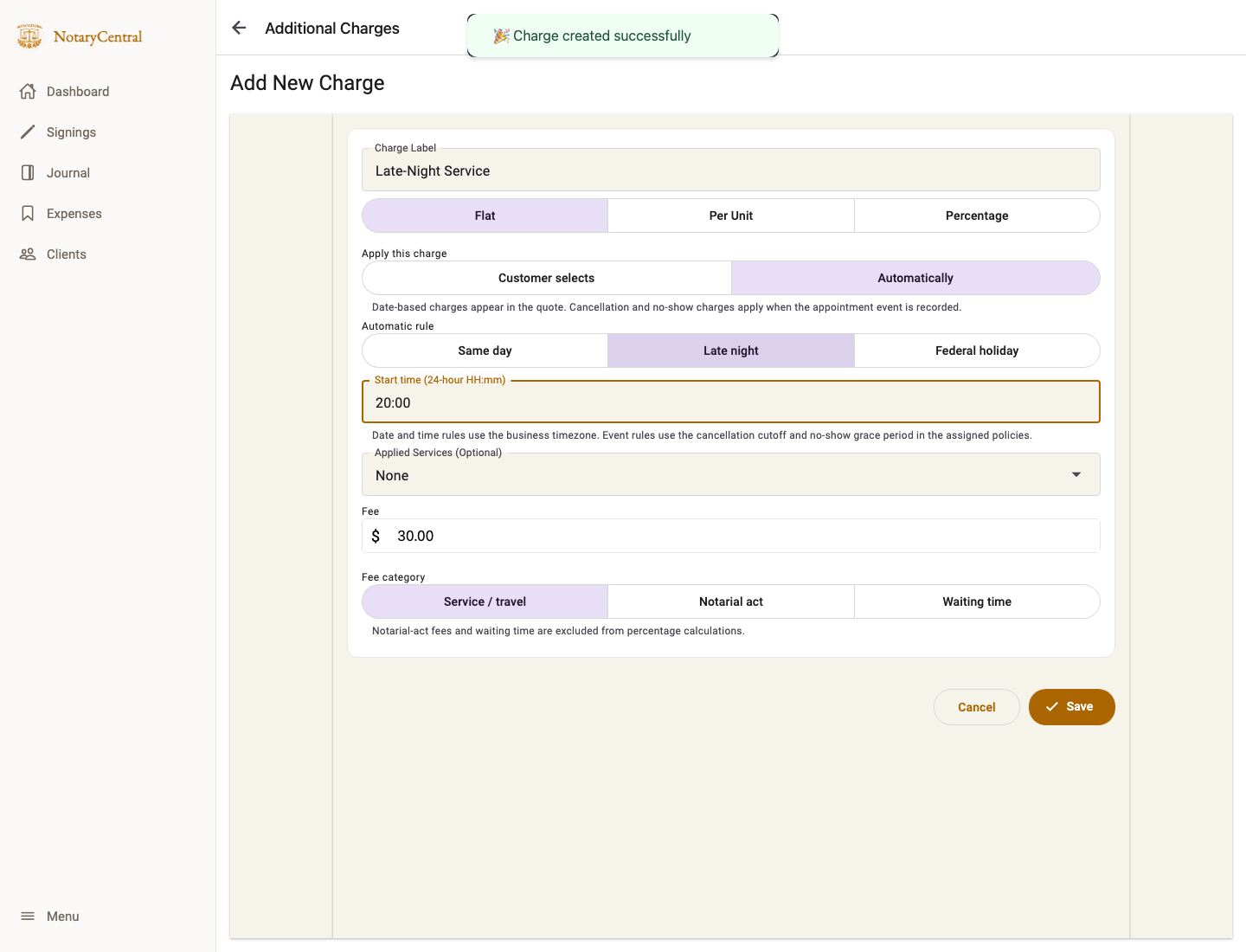Open the Applied Services dropdown arrow
This screenshot has width=1246, height=952.
click(1076, 474)
